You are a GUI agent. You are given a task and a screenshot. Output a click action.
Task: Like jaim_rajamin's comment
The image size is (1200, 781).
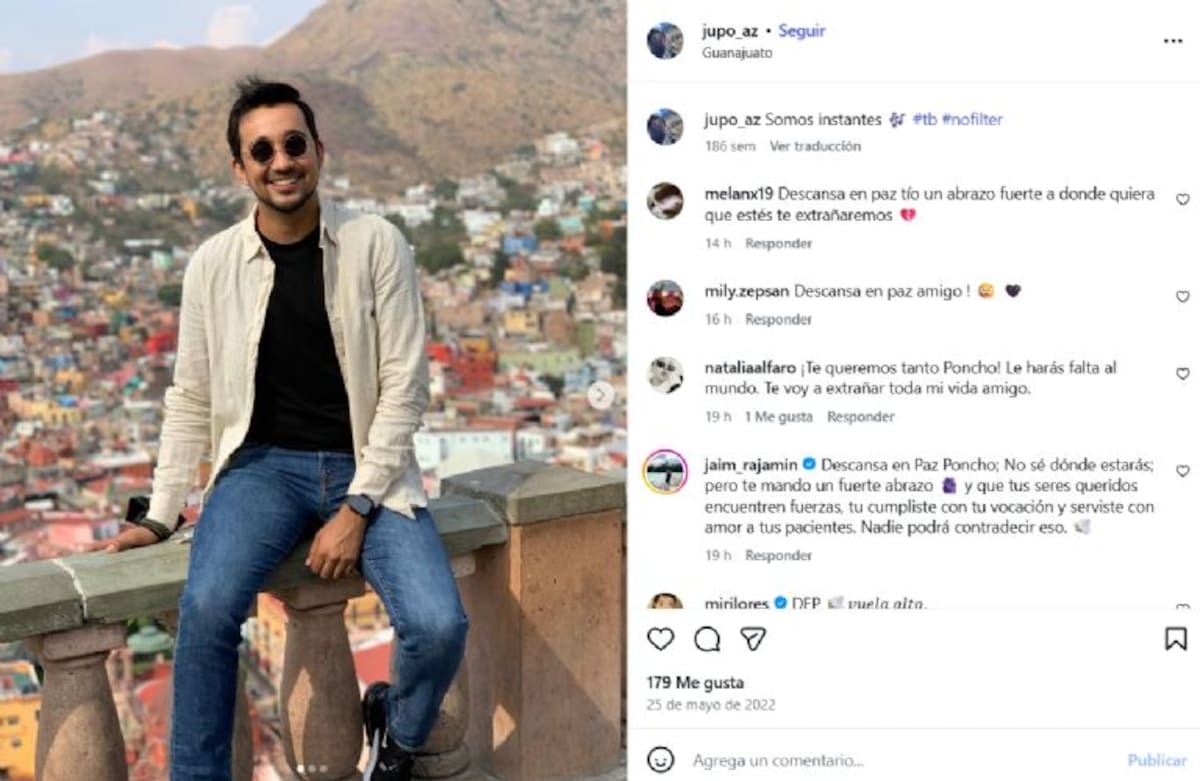coord(1183,471)
